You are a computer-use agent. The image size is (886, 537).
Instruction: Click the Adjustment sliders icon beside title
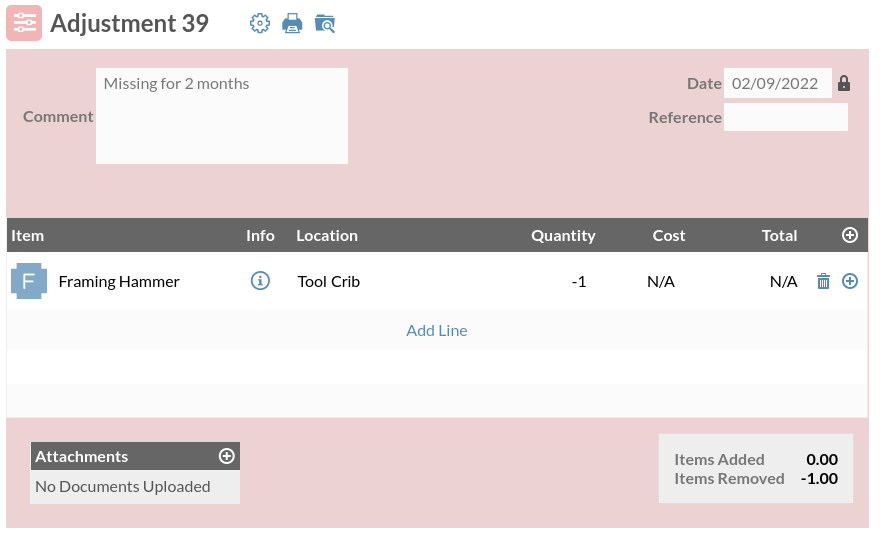[24, 23]
